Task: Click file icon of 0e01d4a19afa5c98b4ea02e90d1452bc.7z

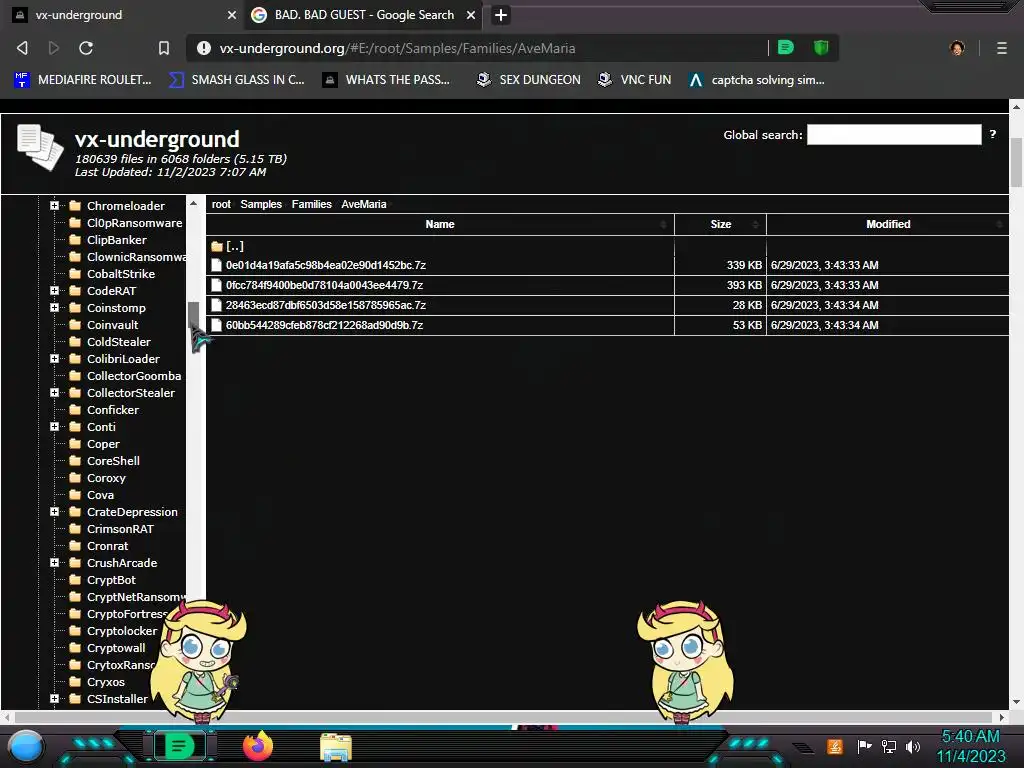Action: coord(216,265)
